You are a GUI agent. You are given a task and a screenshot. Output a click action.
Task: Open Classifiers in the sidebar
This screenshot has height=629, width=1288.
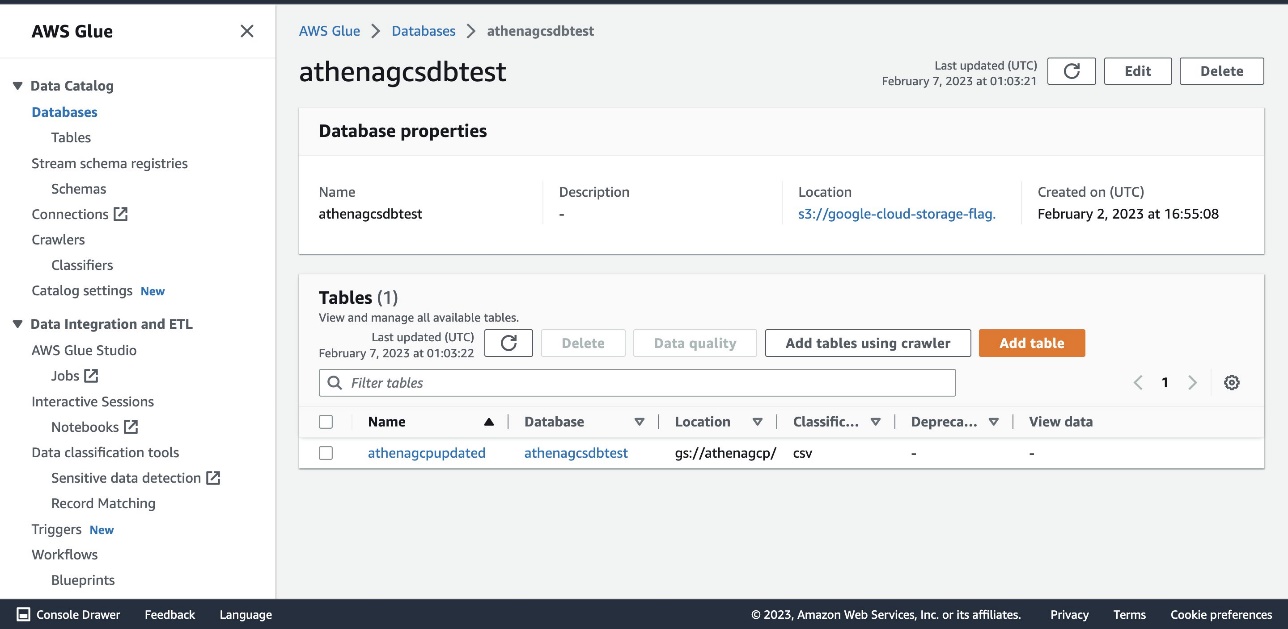[82, 265]
